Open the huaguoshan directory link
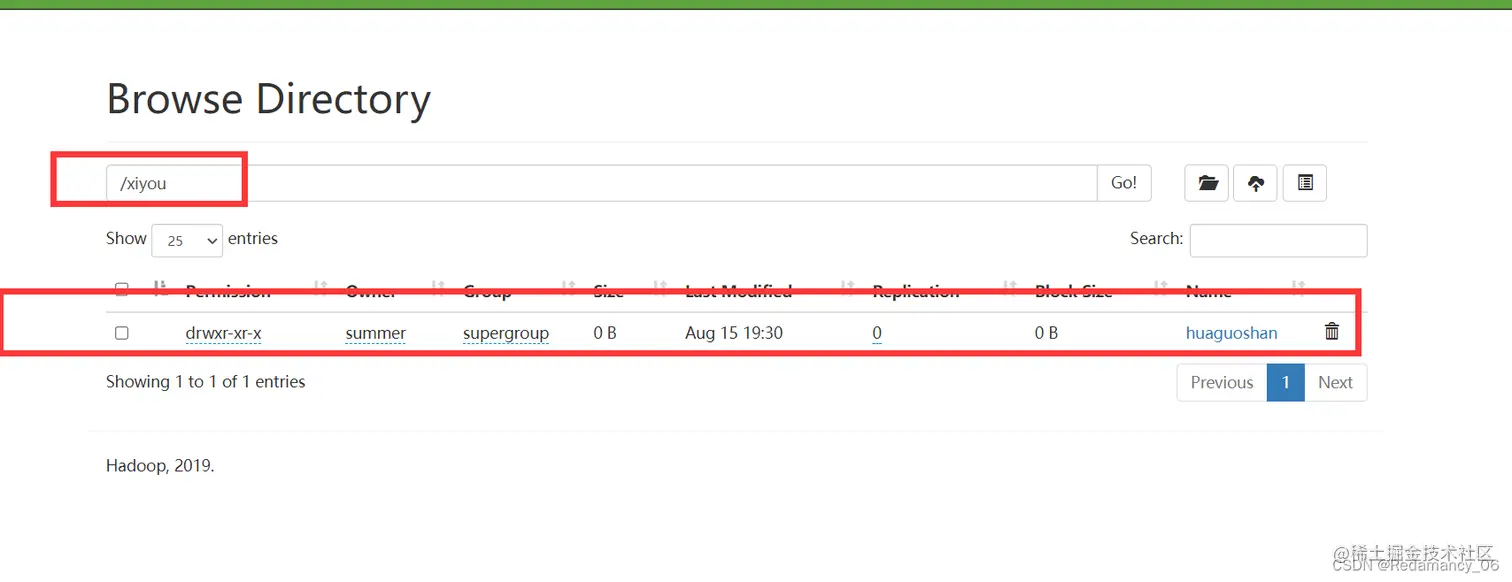Viewport: 1512px width, 582px height. [1231, 333]
